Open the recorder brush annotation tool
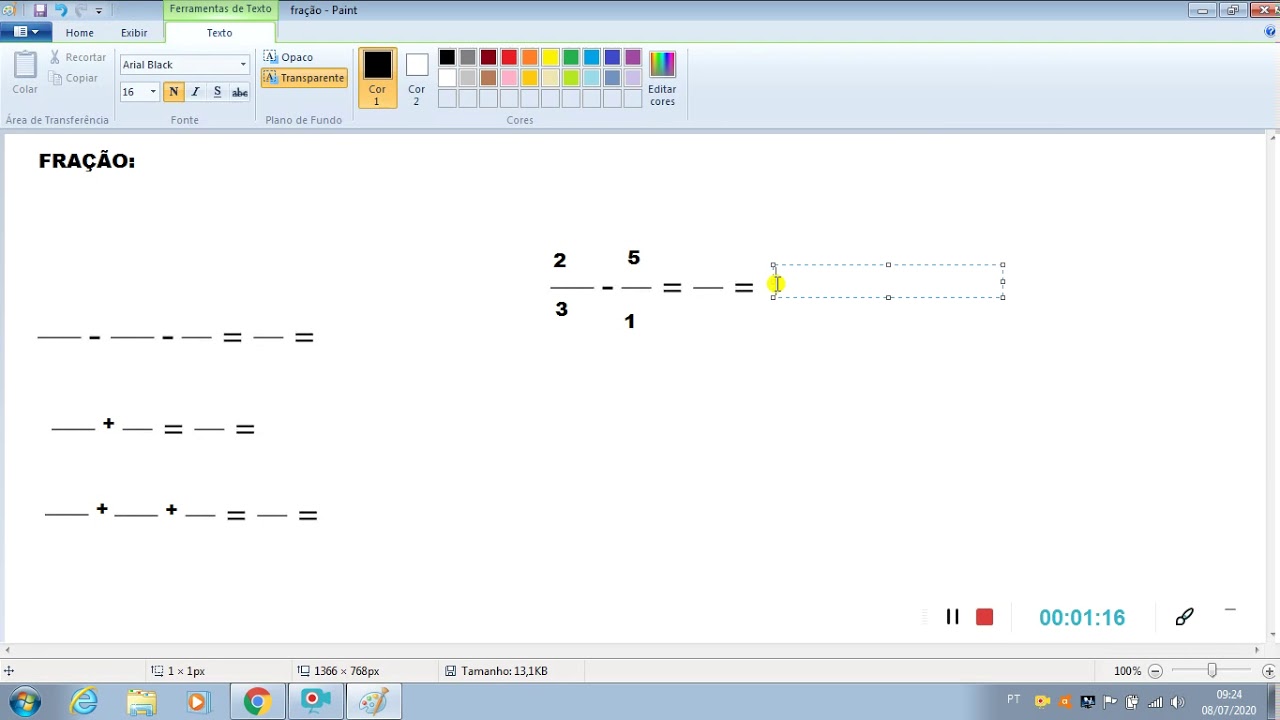The image size is (1280, 720). tap(1184, 617)
